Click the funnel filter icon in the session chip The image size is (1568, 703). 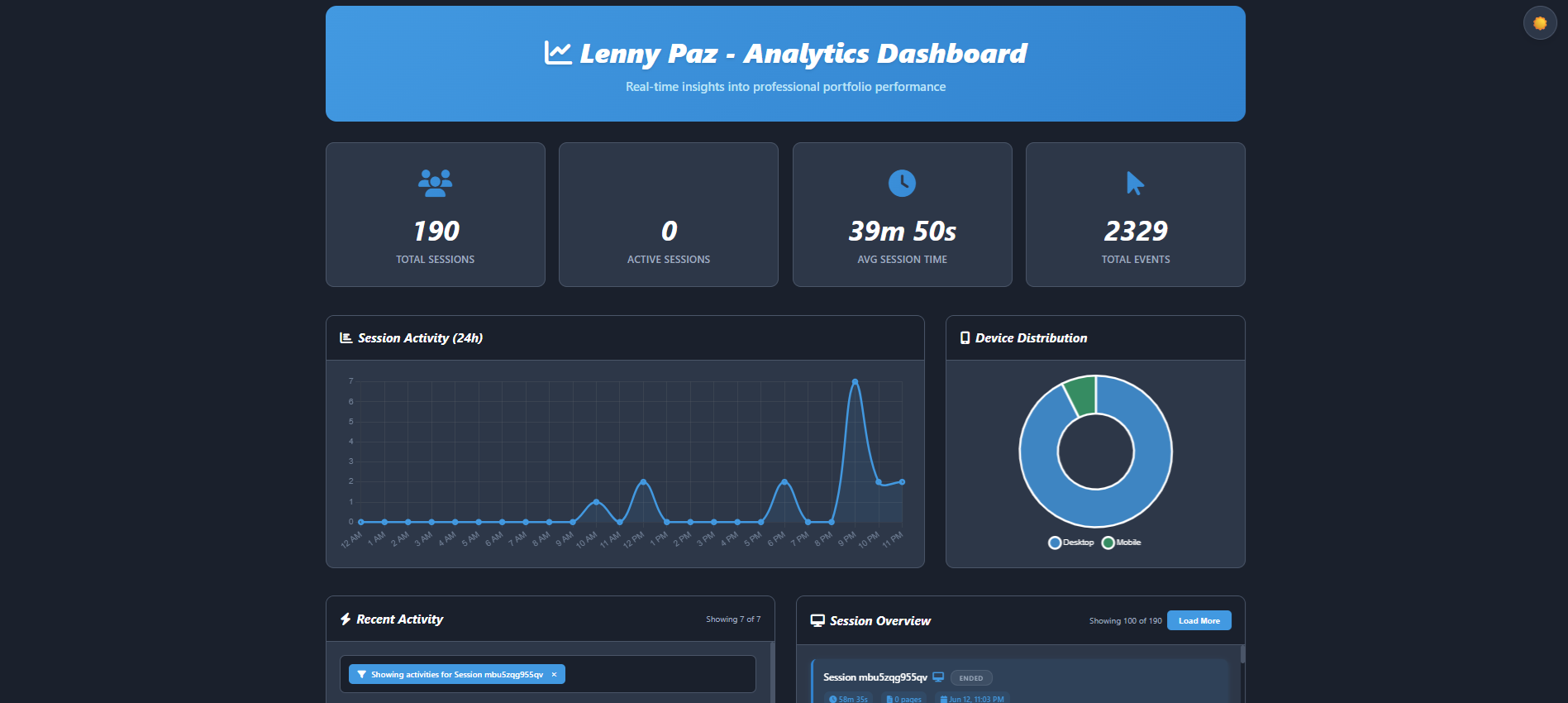point(361,675)
